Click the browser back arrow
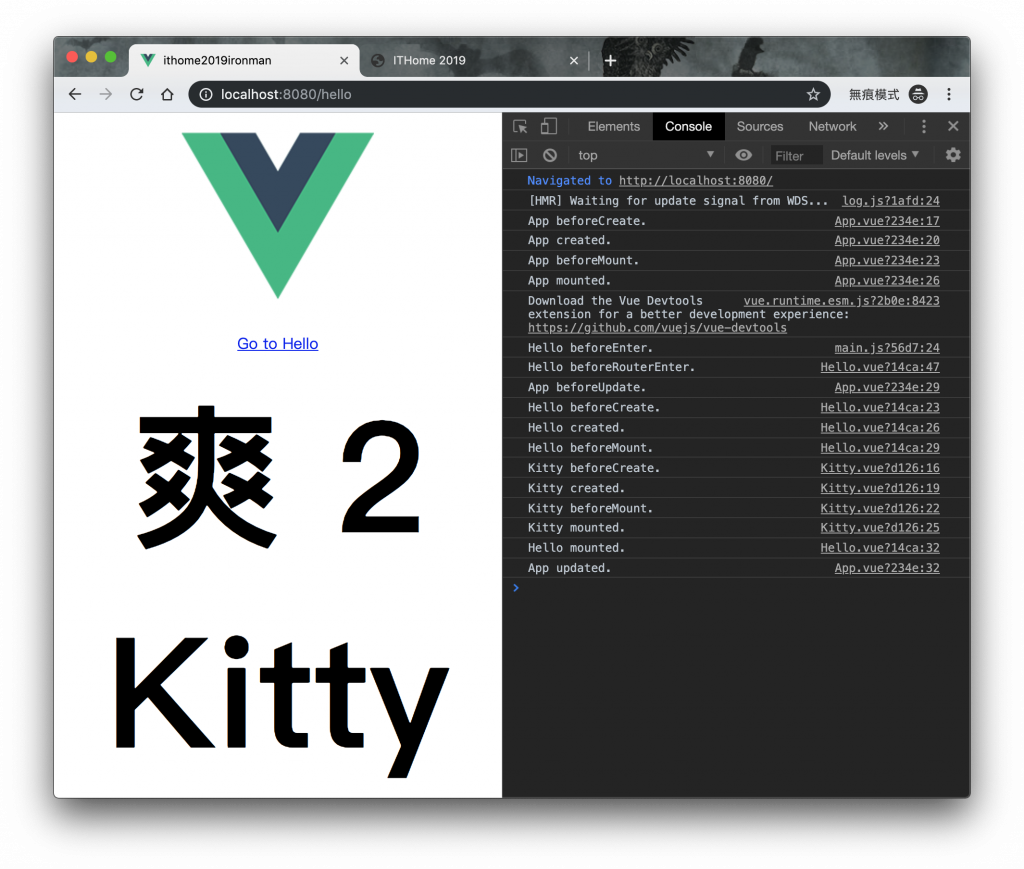Image resolution: width=1024 pixels, height=869 pixels. click(x=75, y=94)
